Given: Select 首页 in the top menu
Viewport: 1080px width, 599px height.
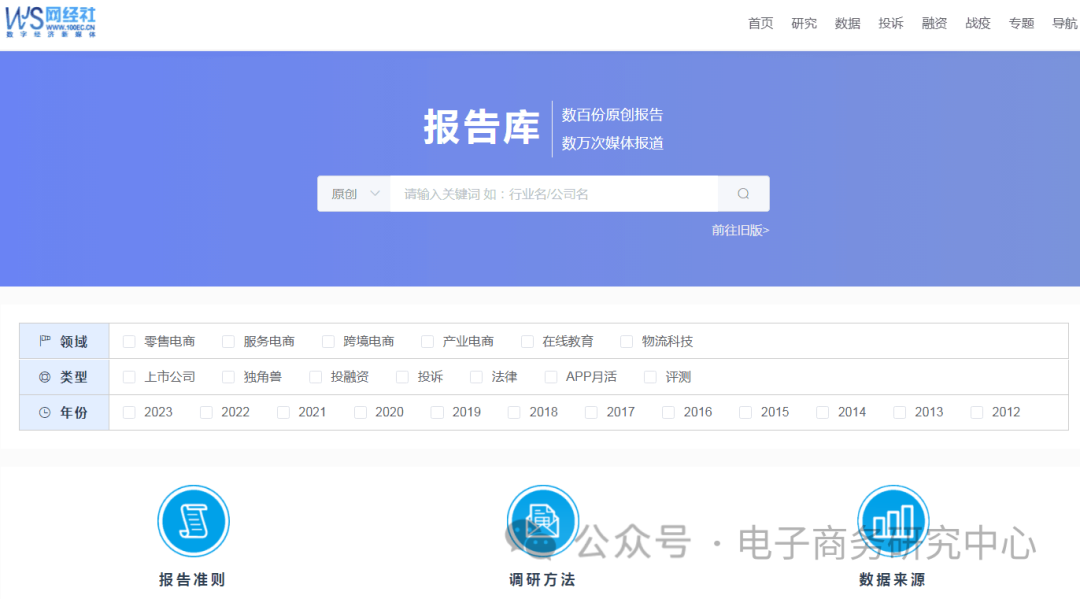Looking at the screenshot, I should (x=760, y=22).
